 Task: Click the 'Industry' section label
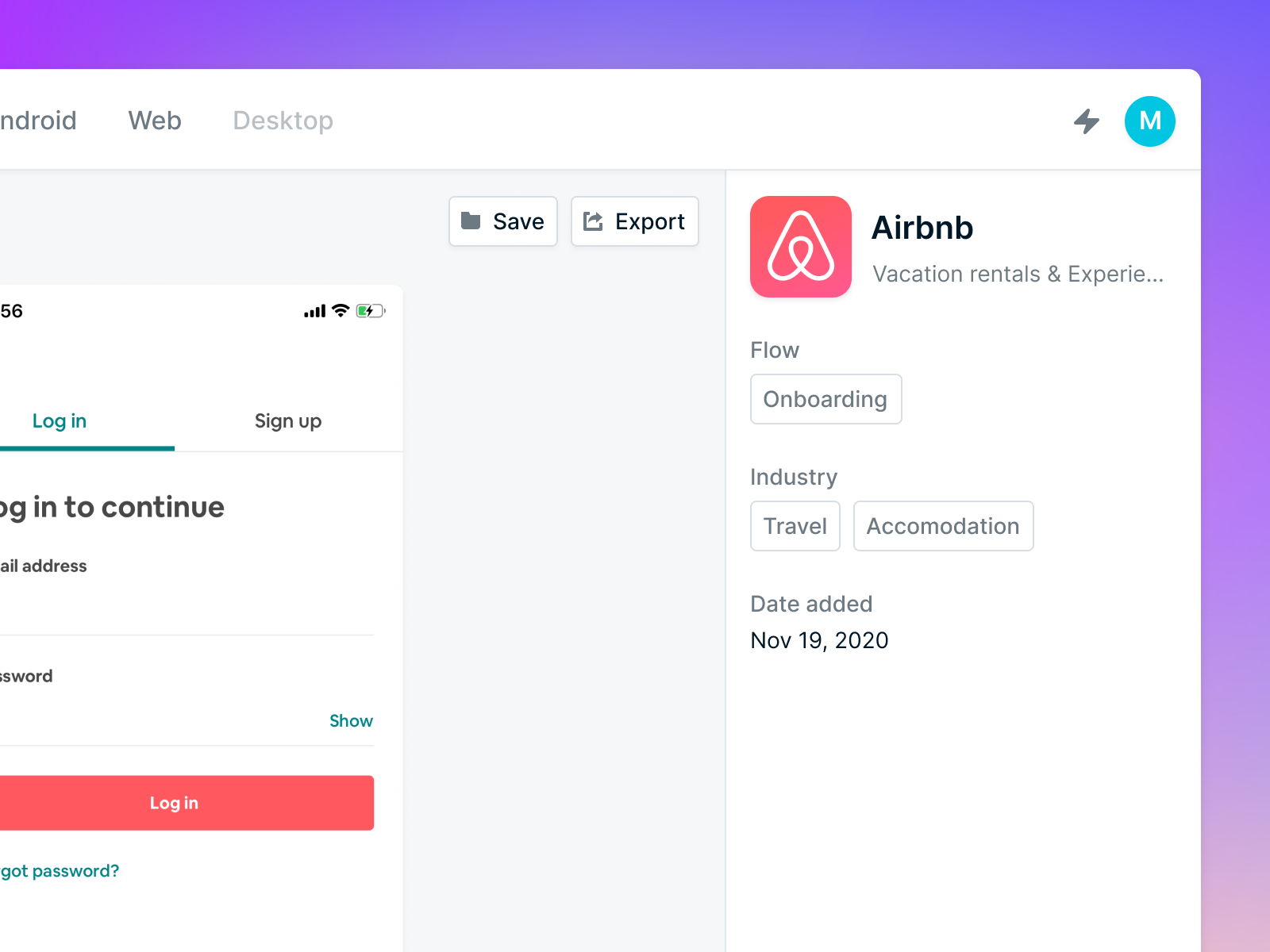pyautogui.click(x=794, y=477)
